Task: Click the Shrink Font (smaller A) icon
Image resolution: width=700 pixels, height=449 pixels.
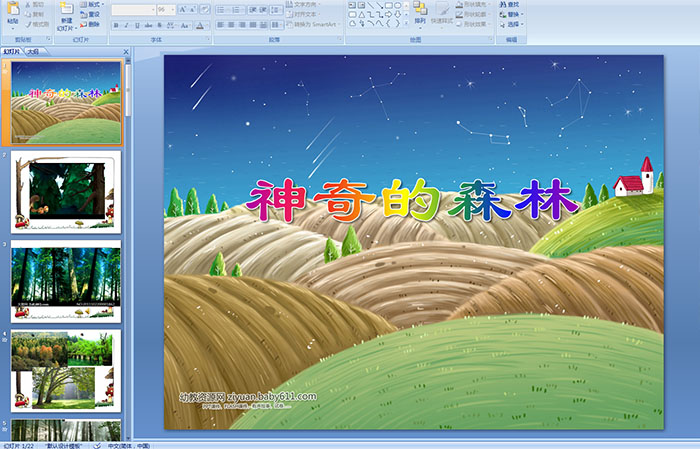Action: [x=192, y=9]
